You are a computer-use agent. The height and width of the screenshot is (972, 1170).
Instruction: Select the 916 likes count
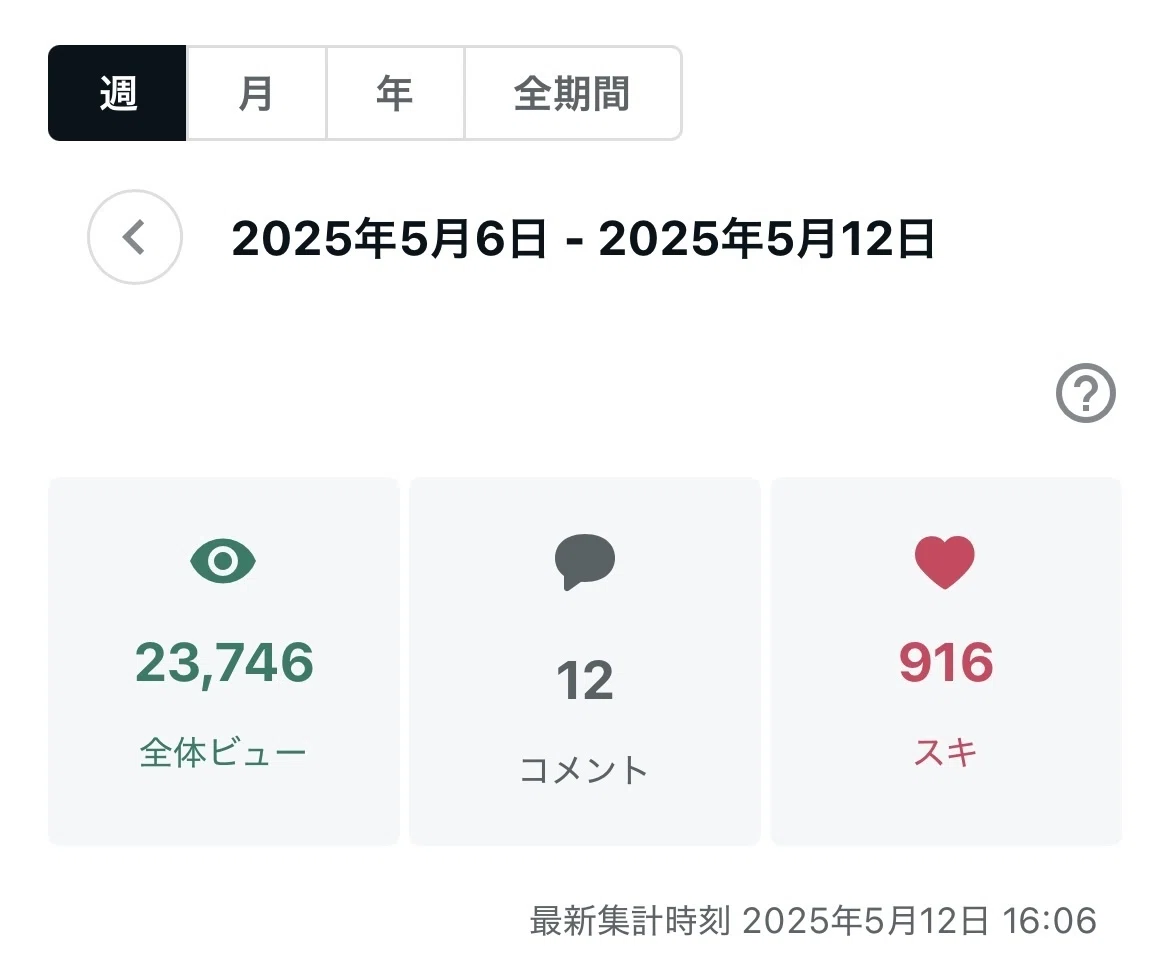[x=946, y=662]
